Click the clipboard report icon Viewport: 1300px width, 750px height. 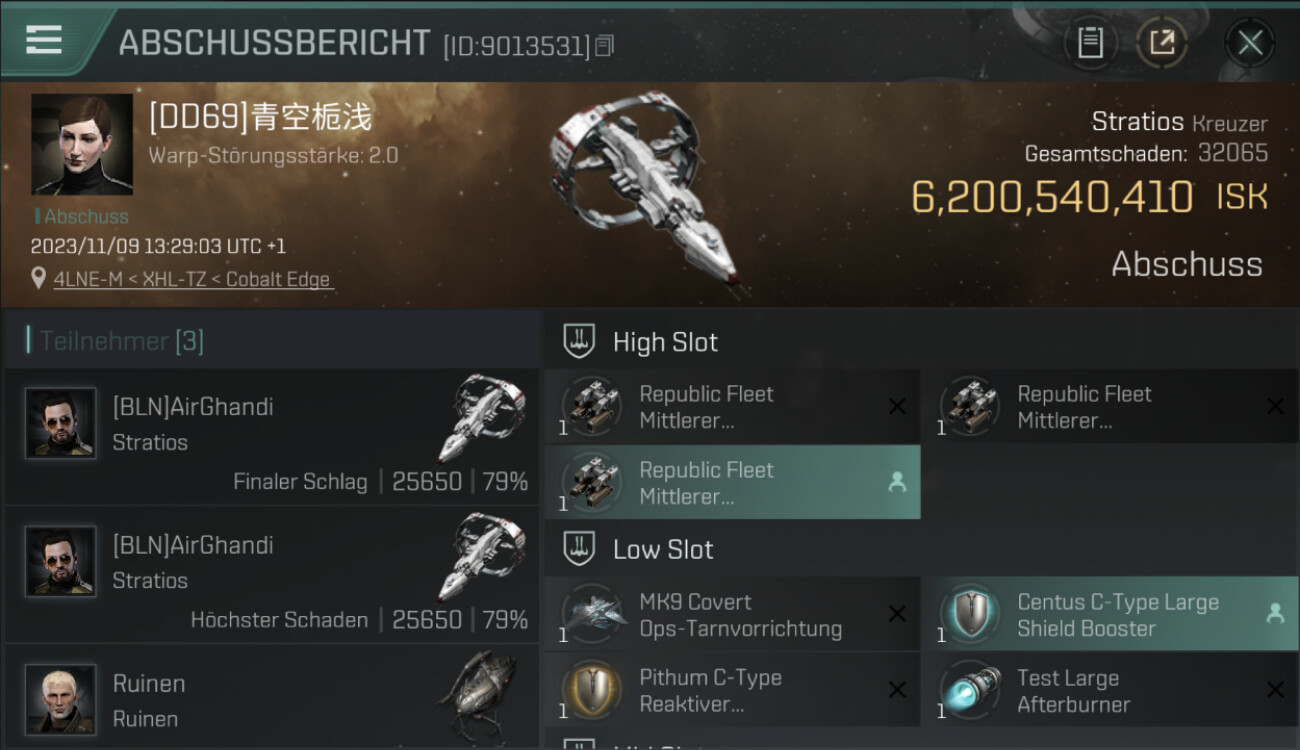tap(1090, 42)
